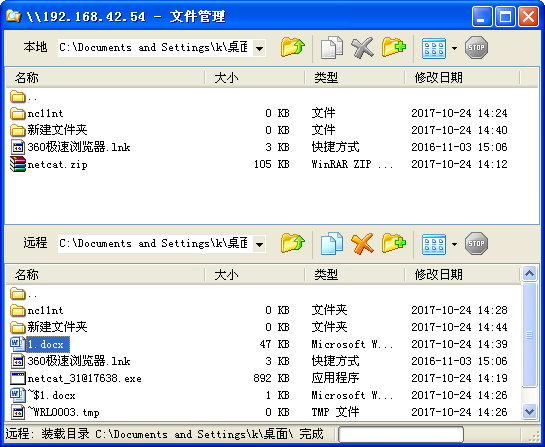Minimize the 文件管理 window
The width and height of the screenshot is (545, 447).
click(482, 16)
